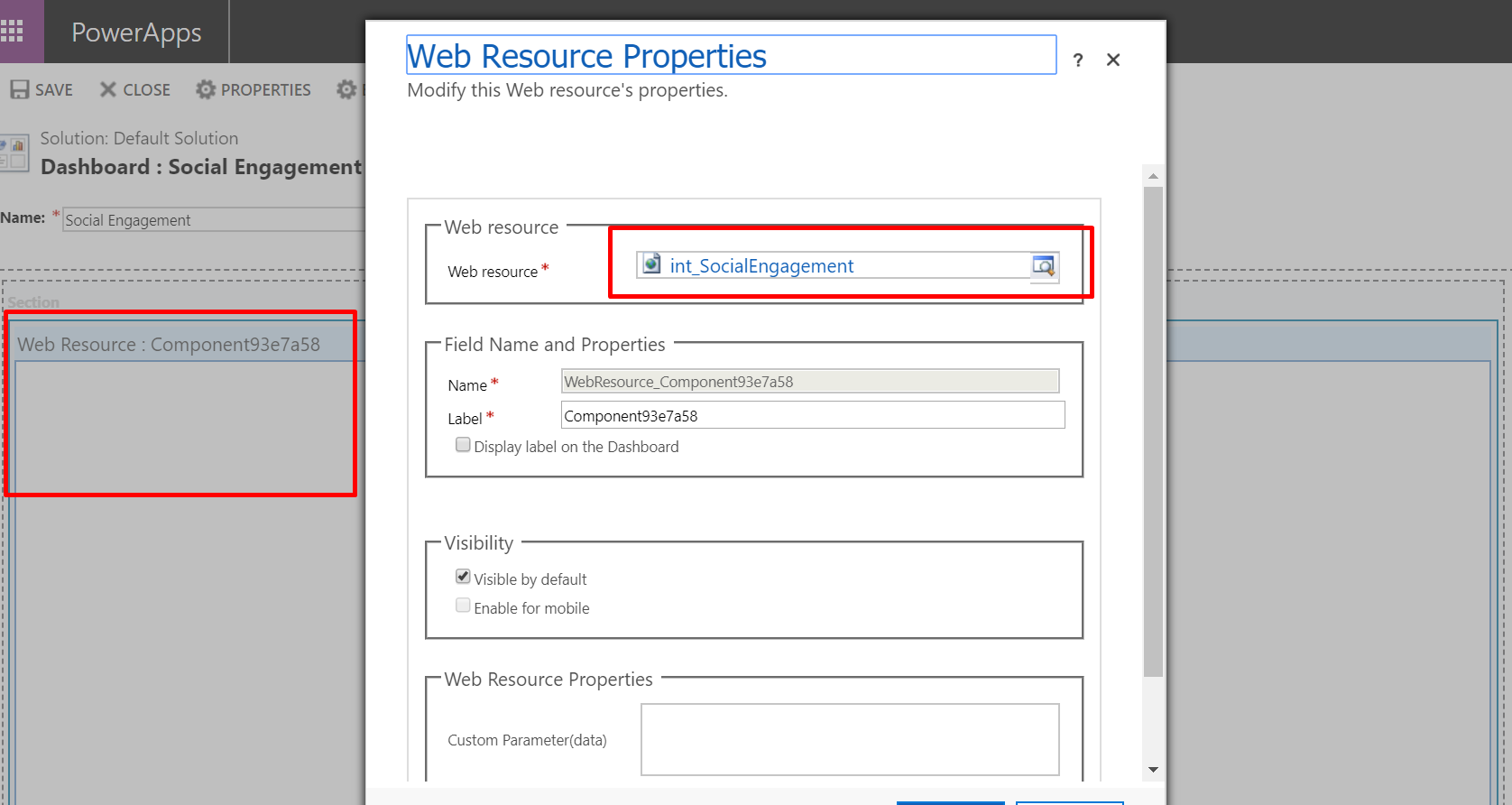This screenshot has height=805, width=1512.
Task: Click the file icon before int_SocialEngagement
Action: 652,264
